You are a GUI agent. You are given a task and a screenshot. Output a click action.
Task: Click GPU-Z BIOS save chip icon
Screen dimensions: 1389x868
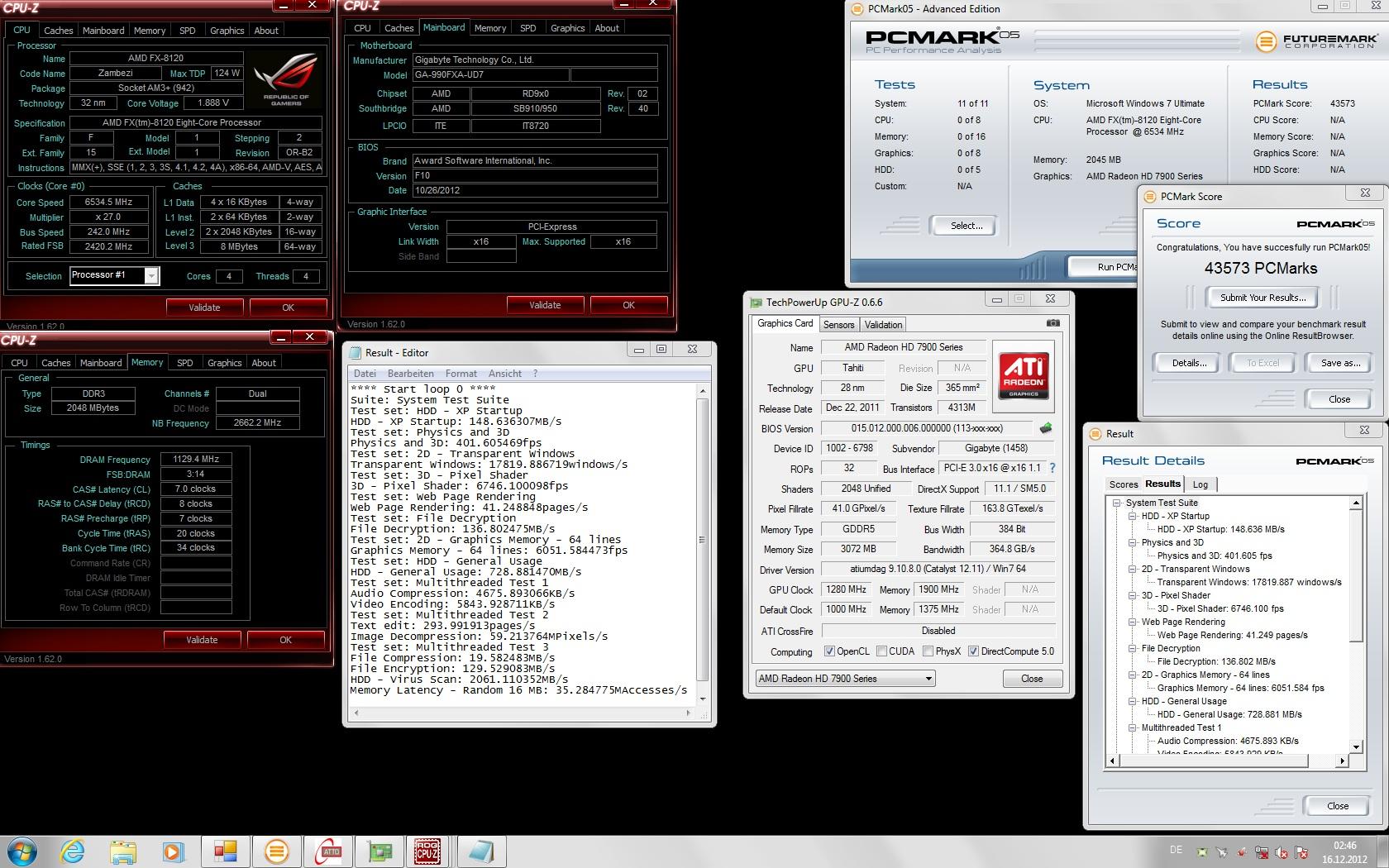coord(1045,428)
